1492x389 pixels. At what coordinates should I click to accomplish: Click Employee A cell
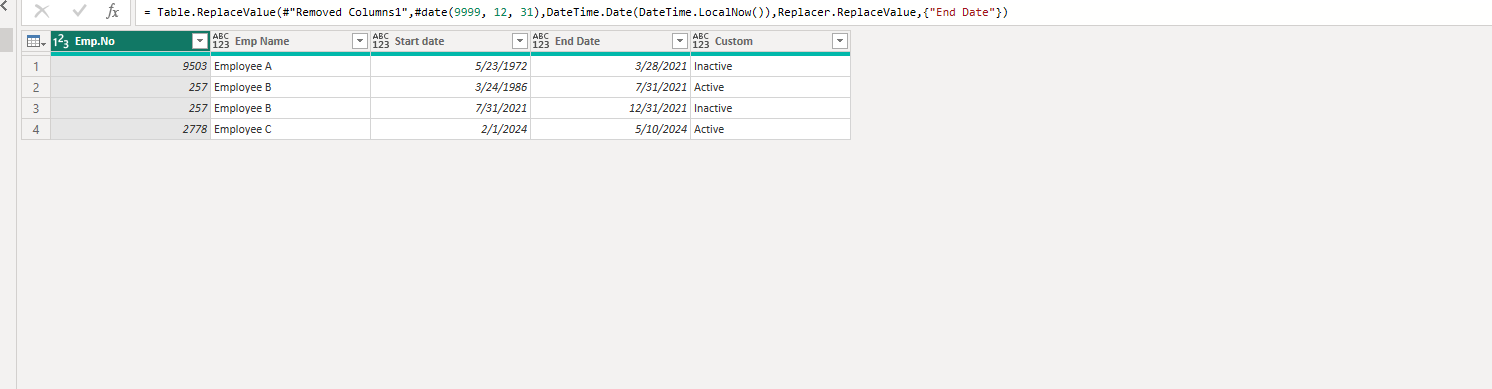click(291, 66)
